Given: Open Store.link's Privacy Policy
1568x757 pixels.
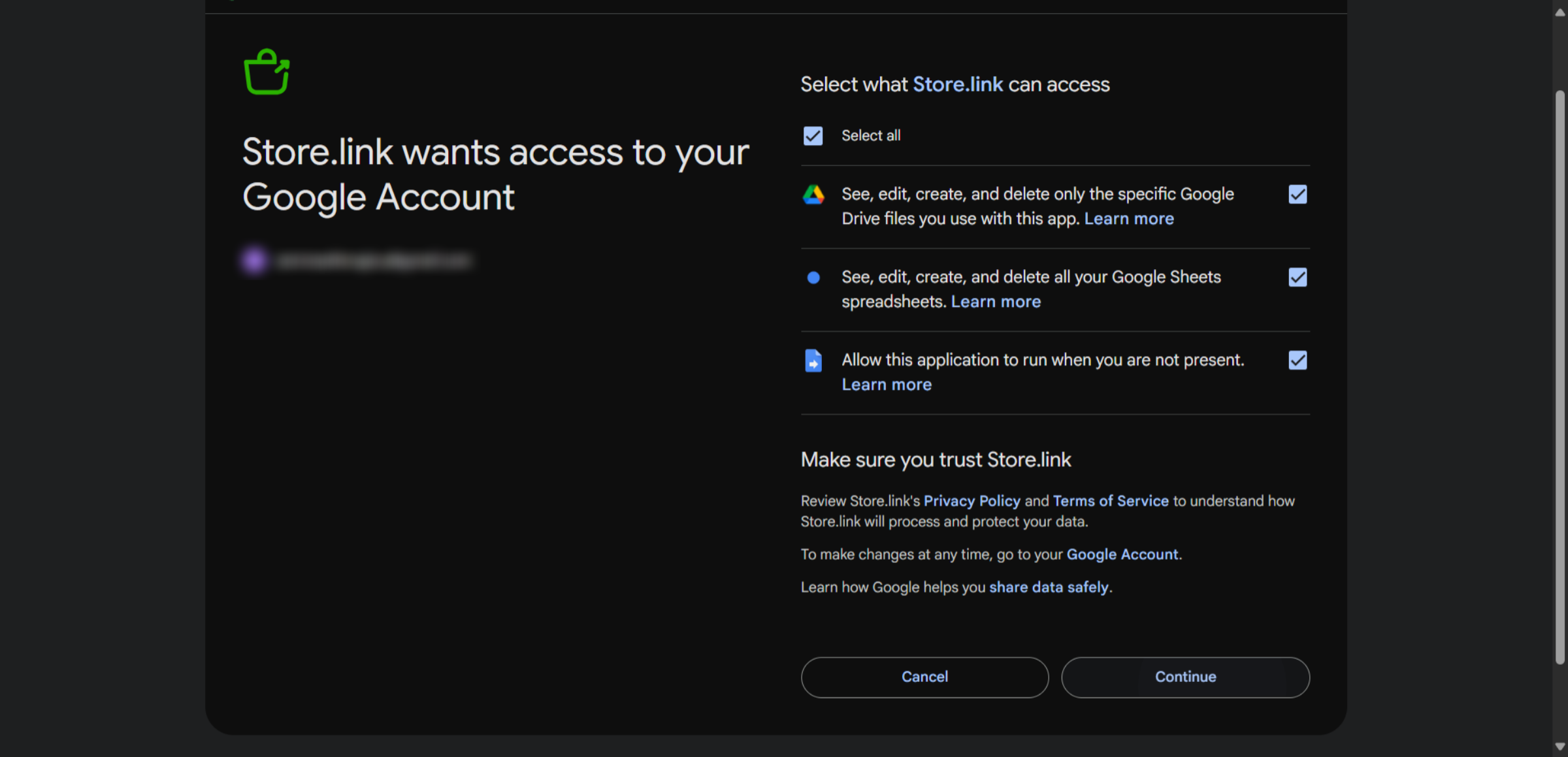Looking at the screenshot, I should tap(972, 501).
